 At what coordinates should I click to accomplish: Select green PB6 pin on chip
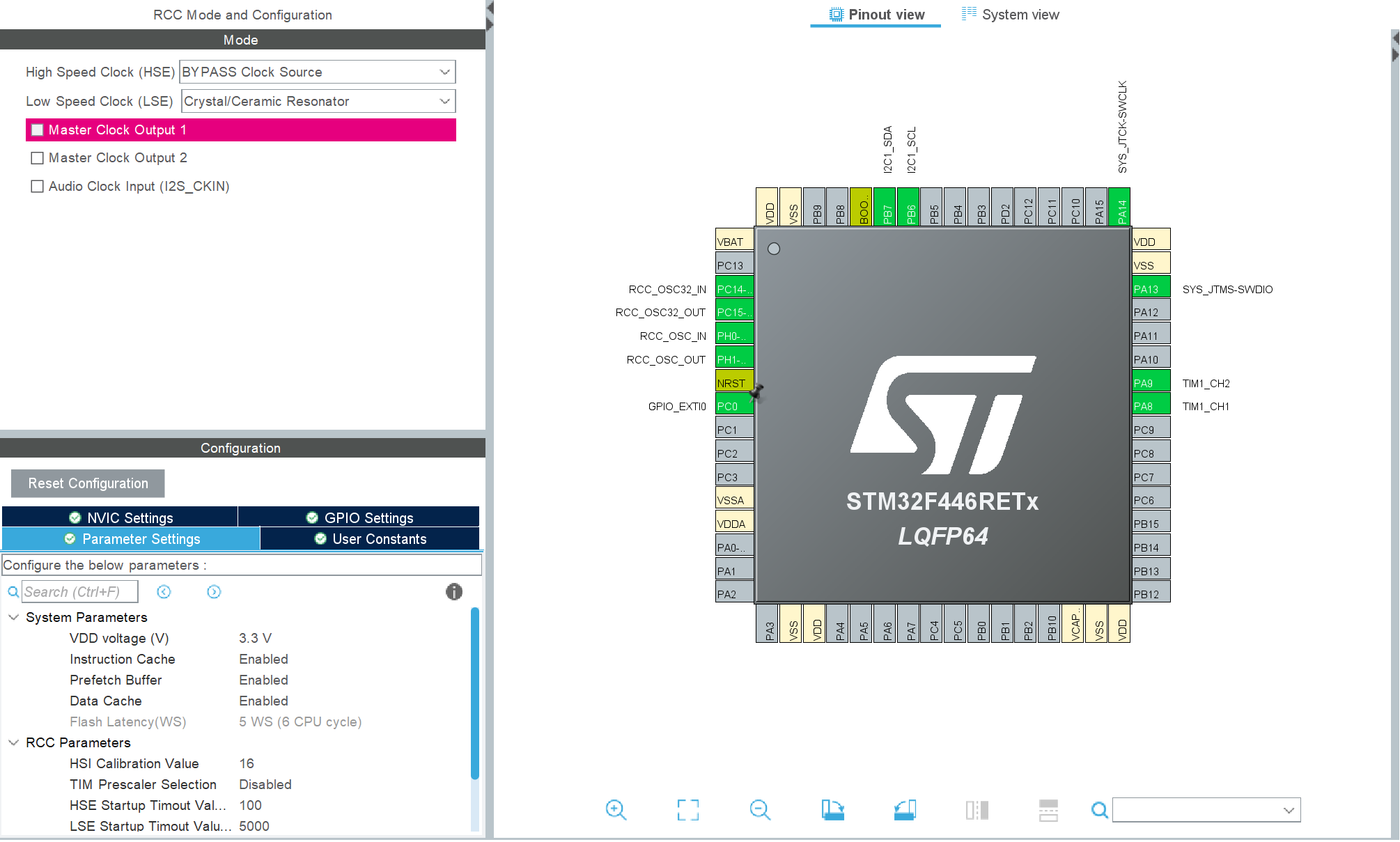908,207
